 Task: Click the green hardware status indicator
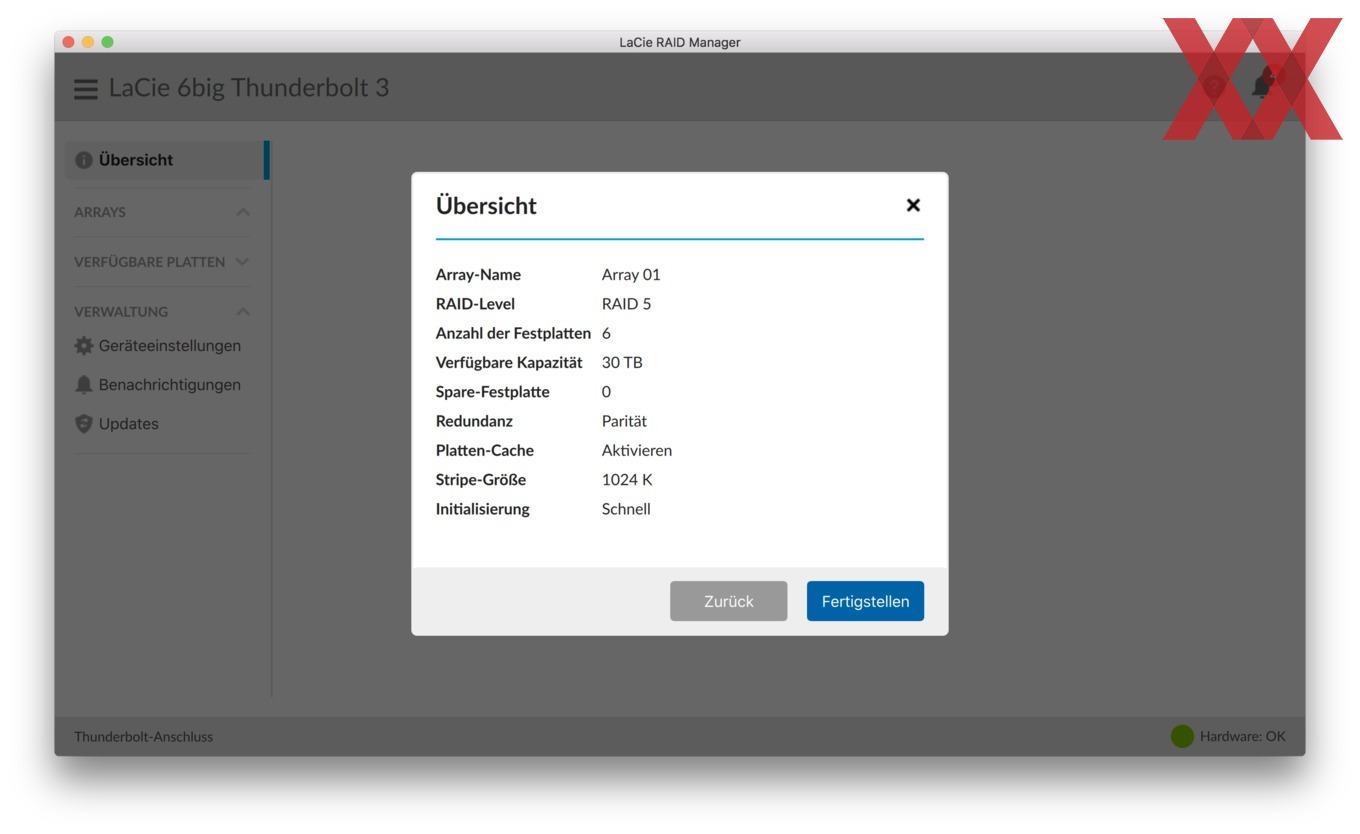click(1182, 737)
